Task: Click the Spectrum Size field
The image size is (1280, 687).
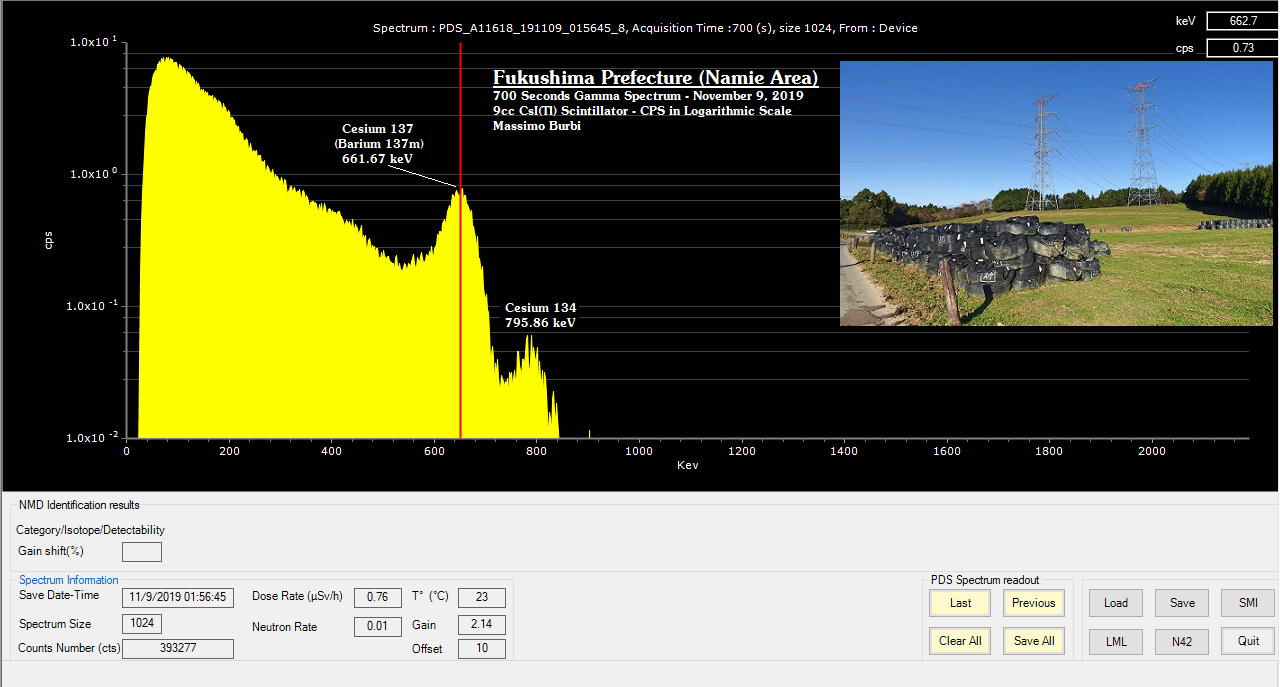Action: pyautogui.click(x=141, y=624)
